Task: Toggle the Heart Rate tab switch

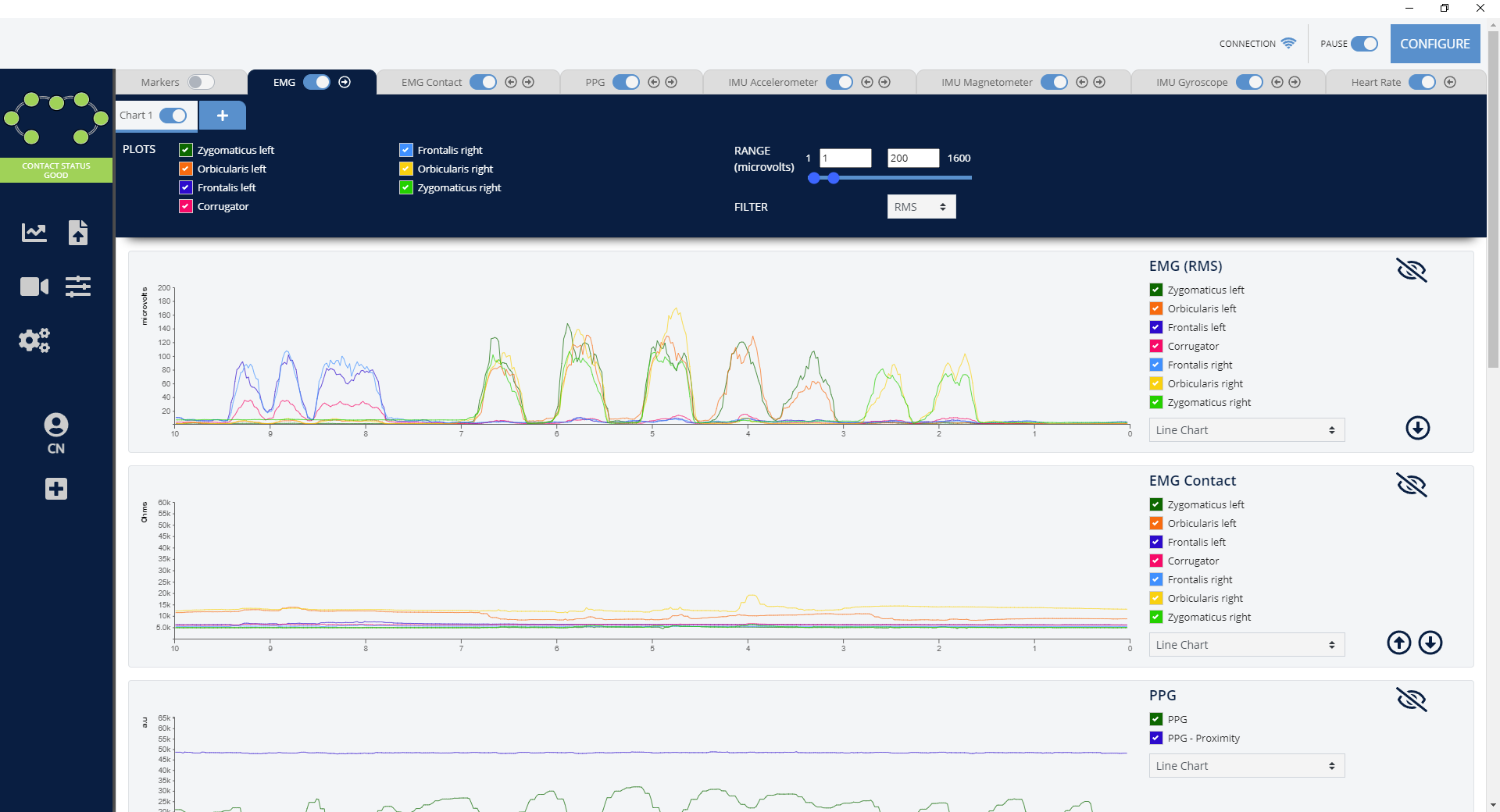Action: pos(1422,82)
